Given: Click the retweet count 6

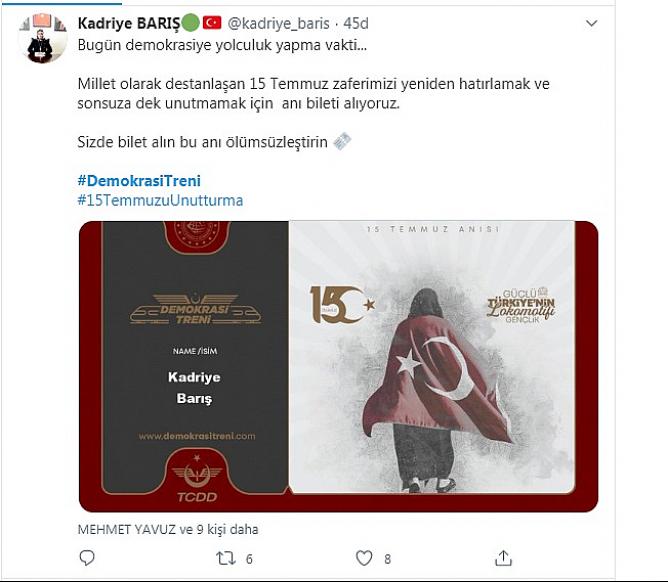Looking at the screenshot, I should [x=249, y=559].
